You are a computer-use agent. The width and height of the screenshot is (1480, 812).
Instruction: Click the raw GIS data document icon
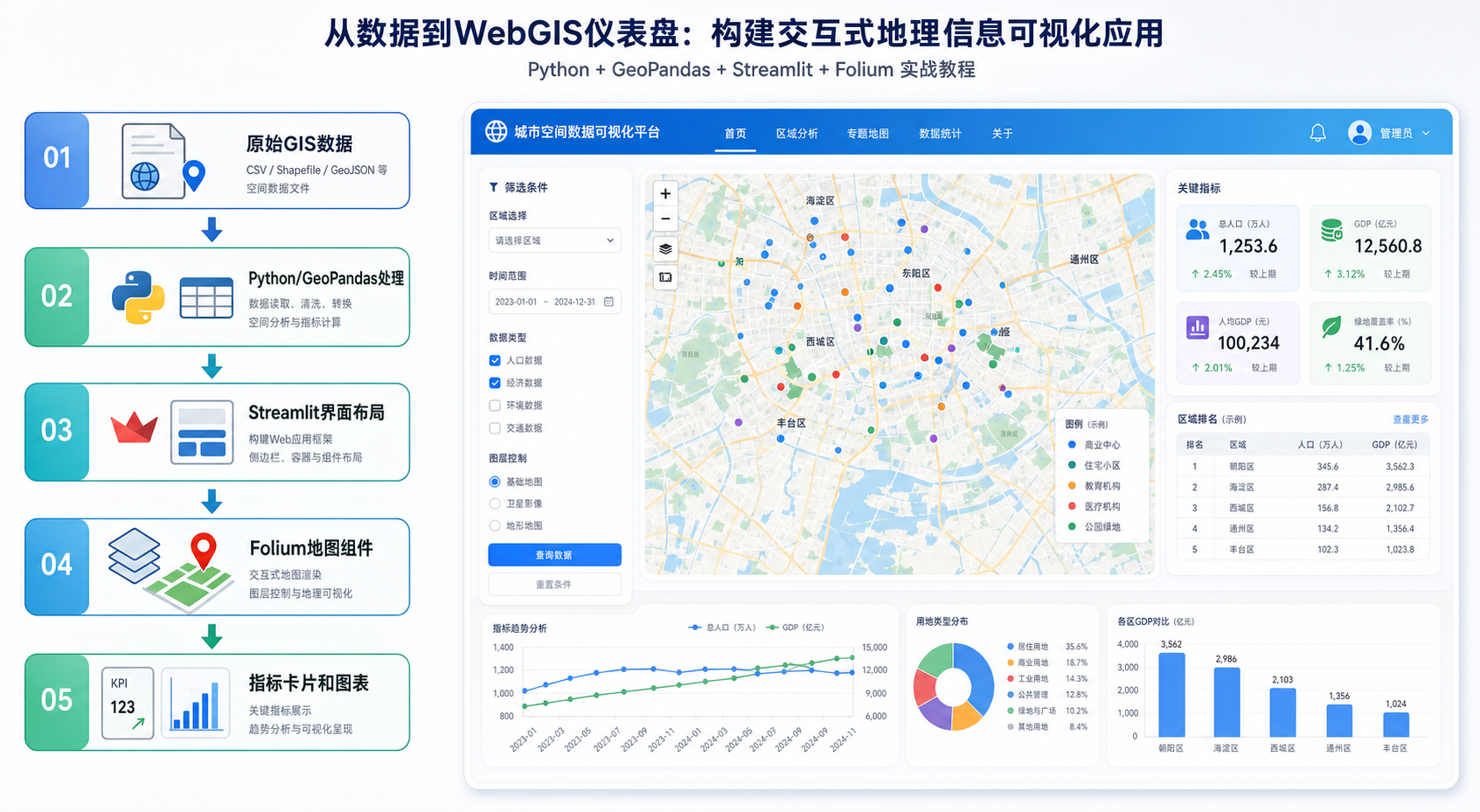(x=155, y=161)
